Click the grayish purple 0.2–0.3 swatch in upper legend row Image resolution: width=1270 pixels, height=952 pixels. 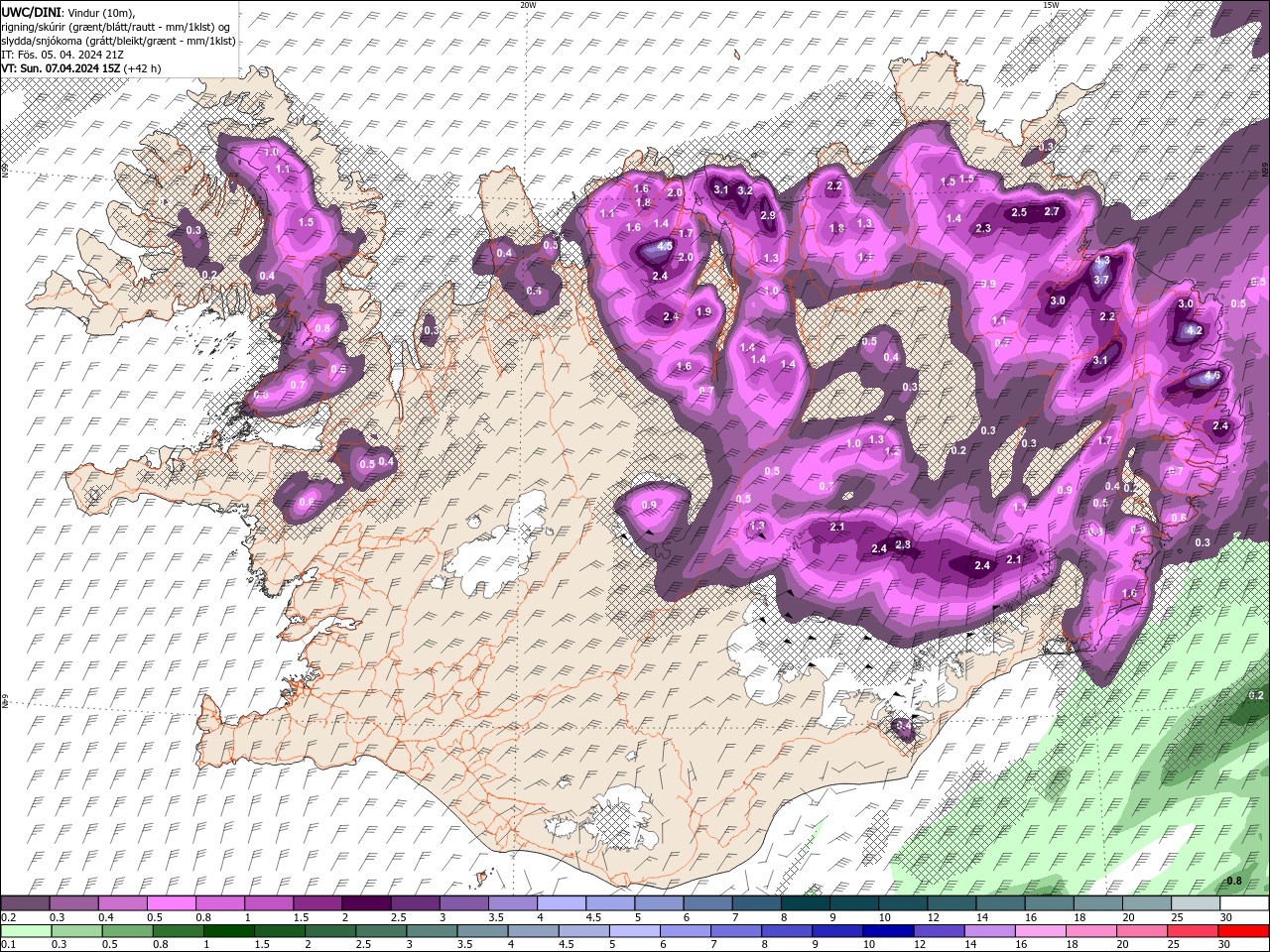[x=26, y=903]
